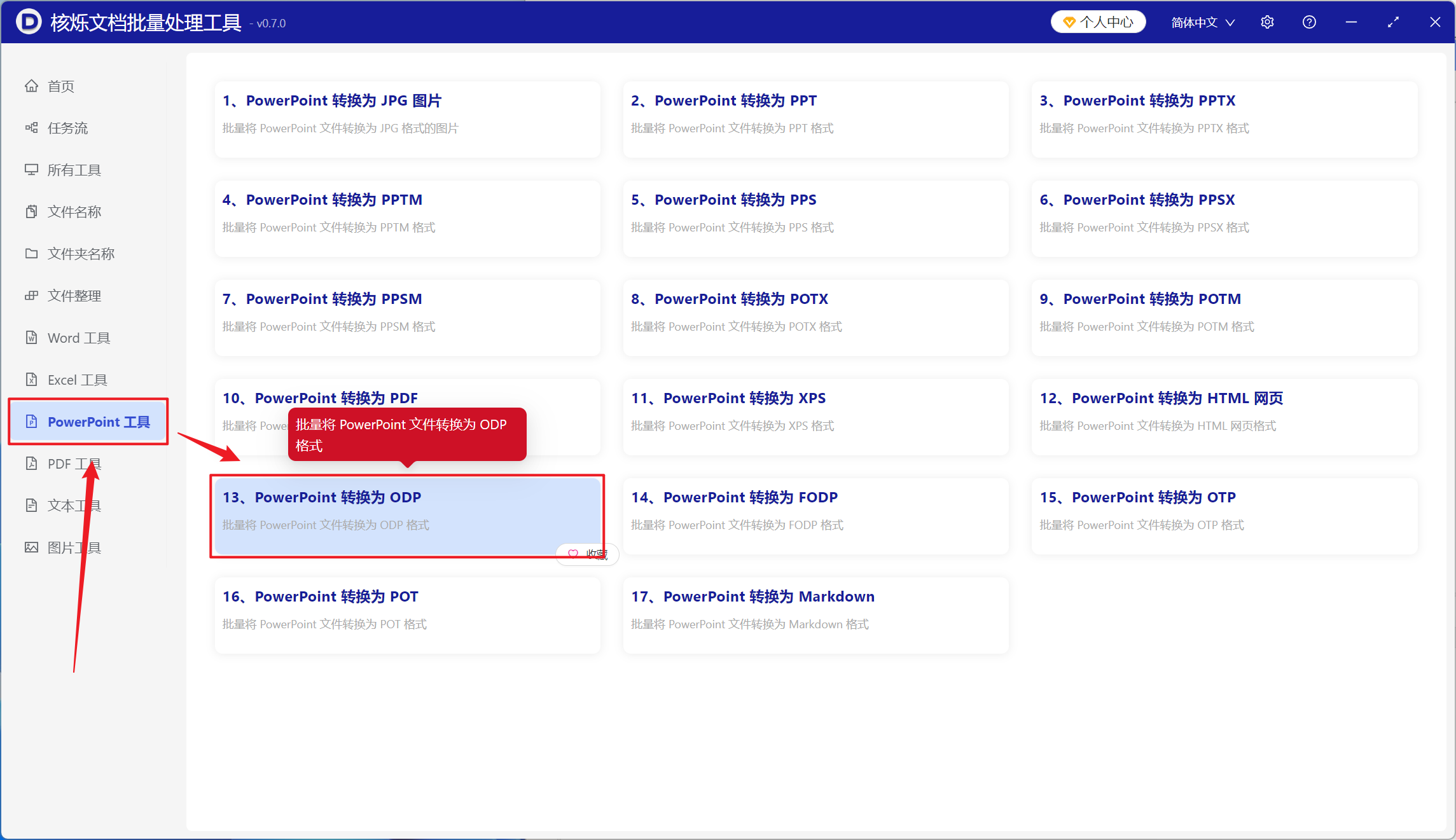Open PowerPoint 转换为 PPS card

816,218
